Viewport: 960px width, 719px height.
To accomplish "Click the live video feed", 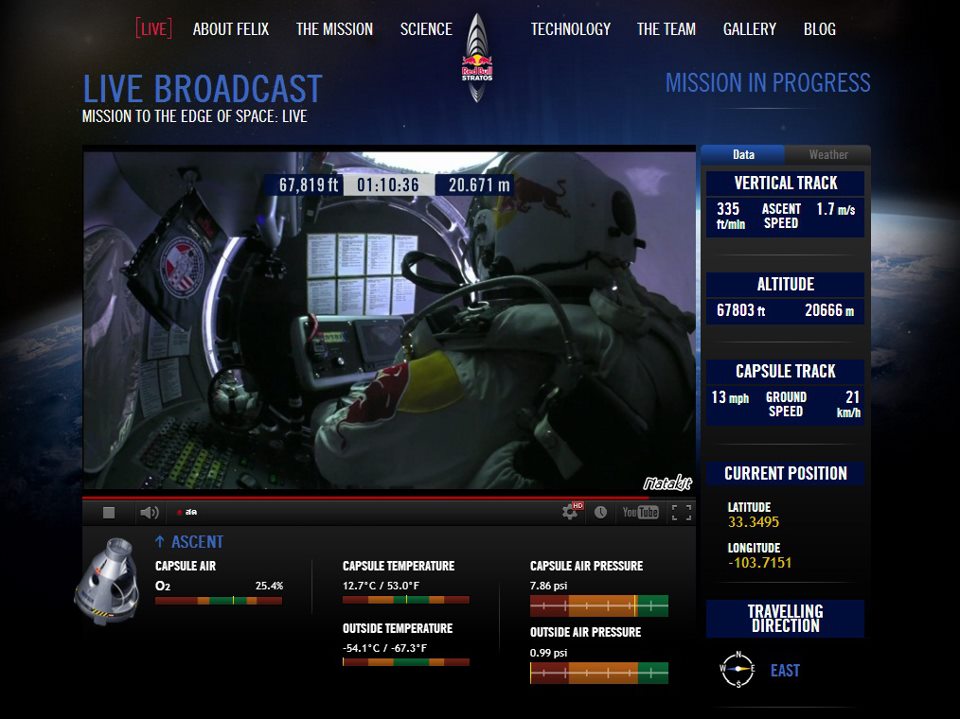I will coord(389,320).
